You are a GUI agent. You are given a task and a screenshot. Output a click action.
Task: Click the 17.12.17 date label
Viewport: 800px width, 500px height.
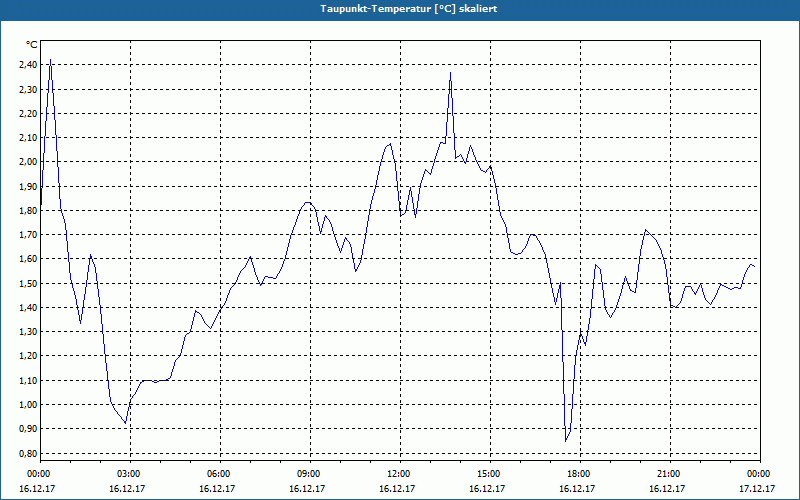[757, 488]
